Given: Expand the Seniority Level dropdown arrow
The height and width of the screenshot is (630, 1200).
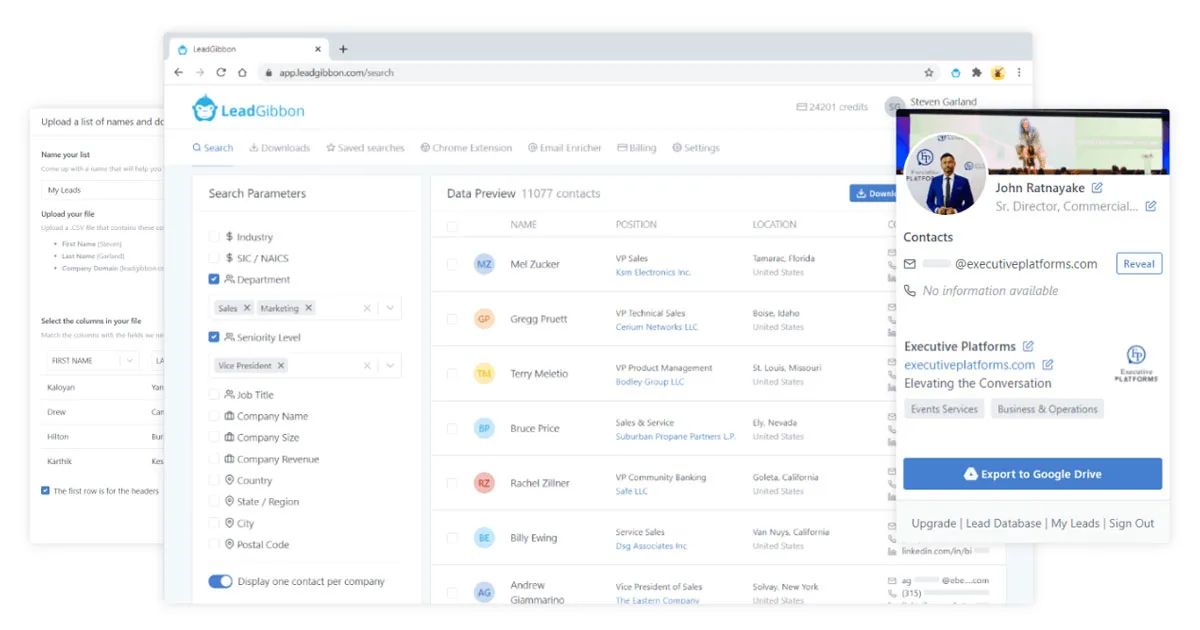Looking at the screenshot, I should [390, 366].
